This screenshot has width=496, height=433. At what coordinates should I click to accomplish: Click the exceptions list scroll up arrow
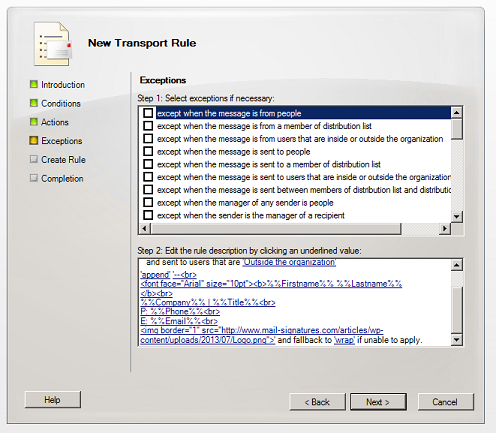tap(456, 112)
